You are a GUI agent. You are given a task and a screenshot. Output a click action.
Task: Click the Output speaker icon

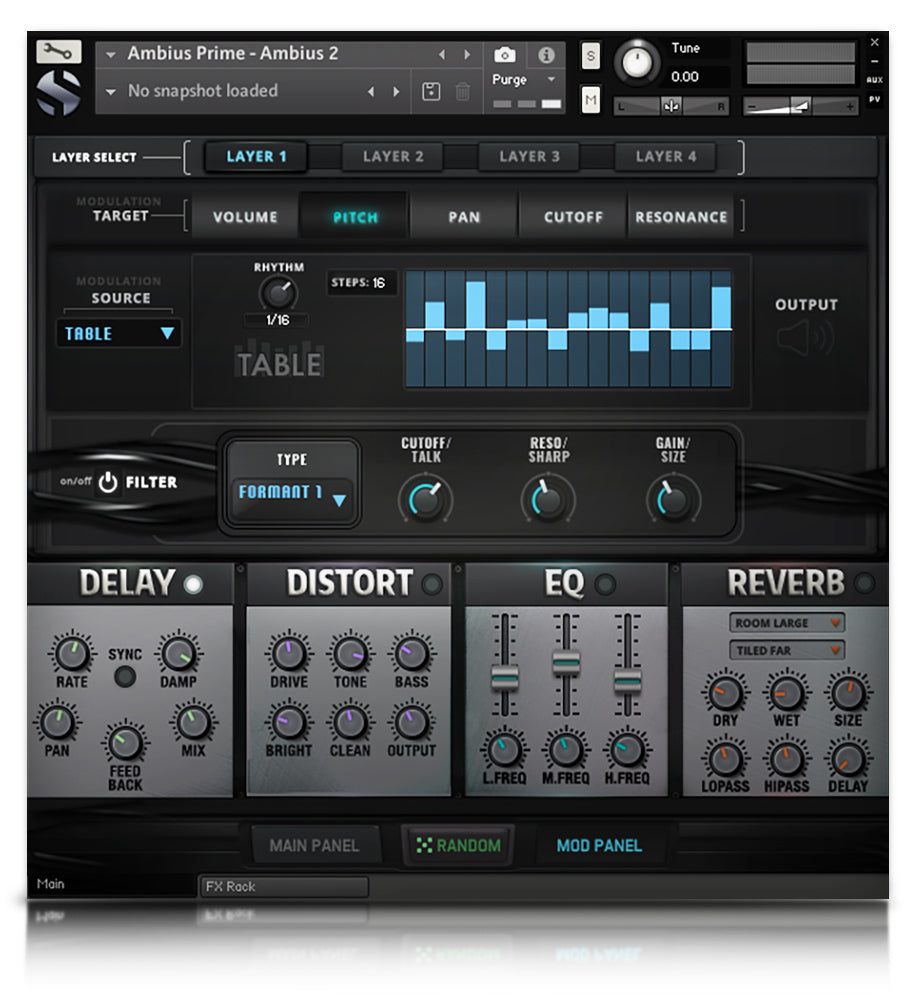(x=805, y=340)
